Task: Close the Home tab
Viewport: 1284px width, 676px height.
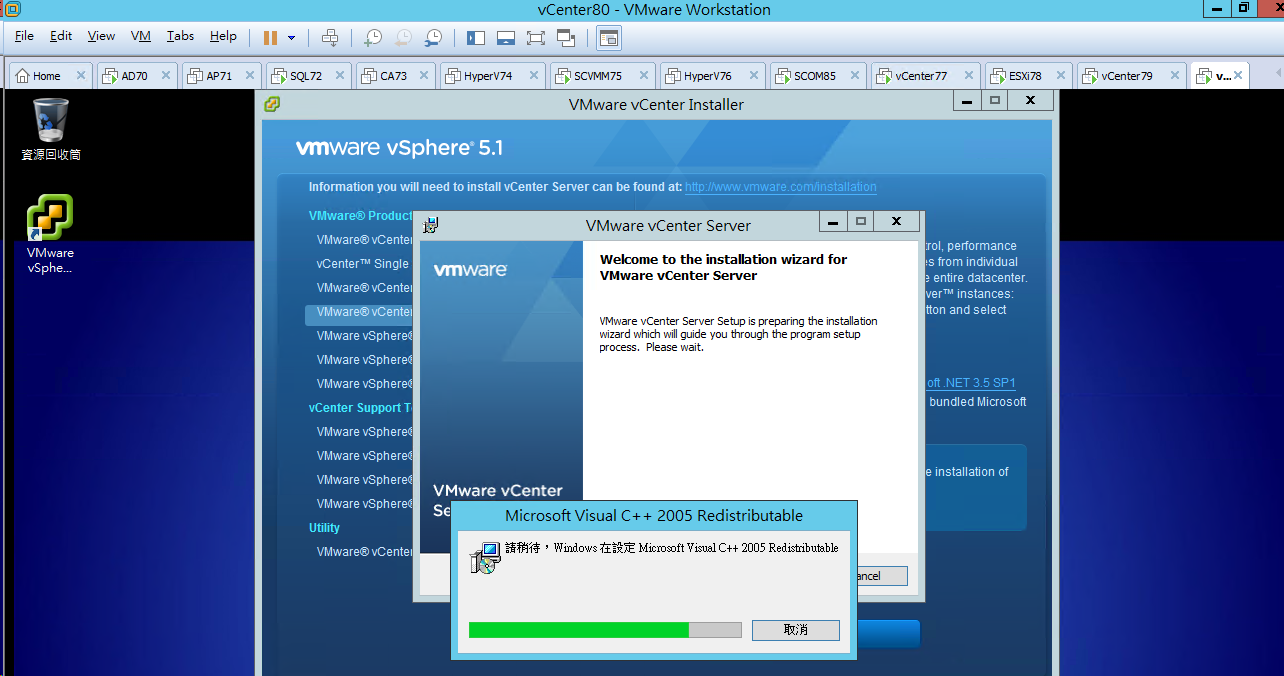Action: pyautogui.click(x=81, y=76)
